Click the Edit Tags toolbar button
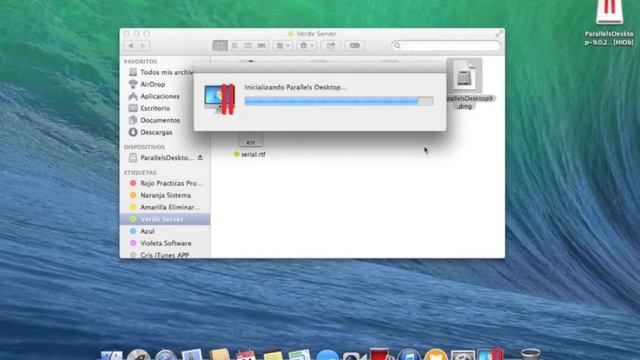Image resolution: width=640 pixels, height=360 pixels. [x=355, y=46]
